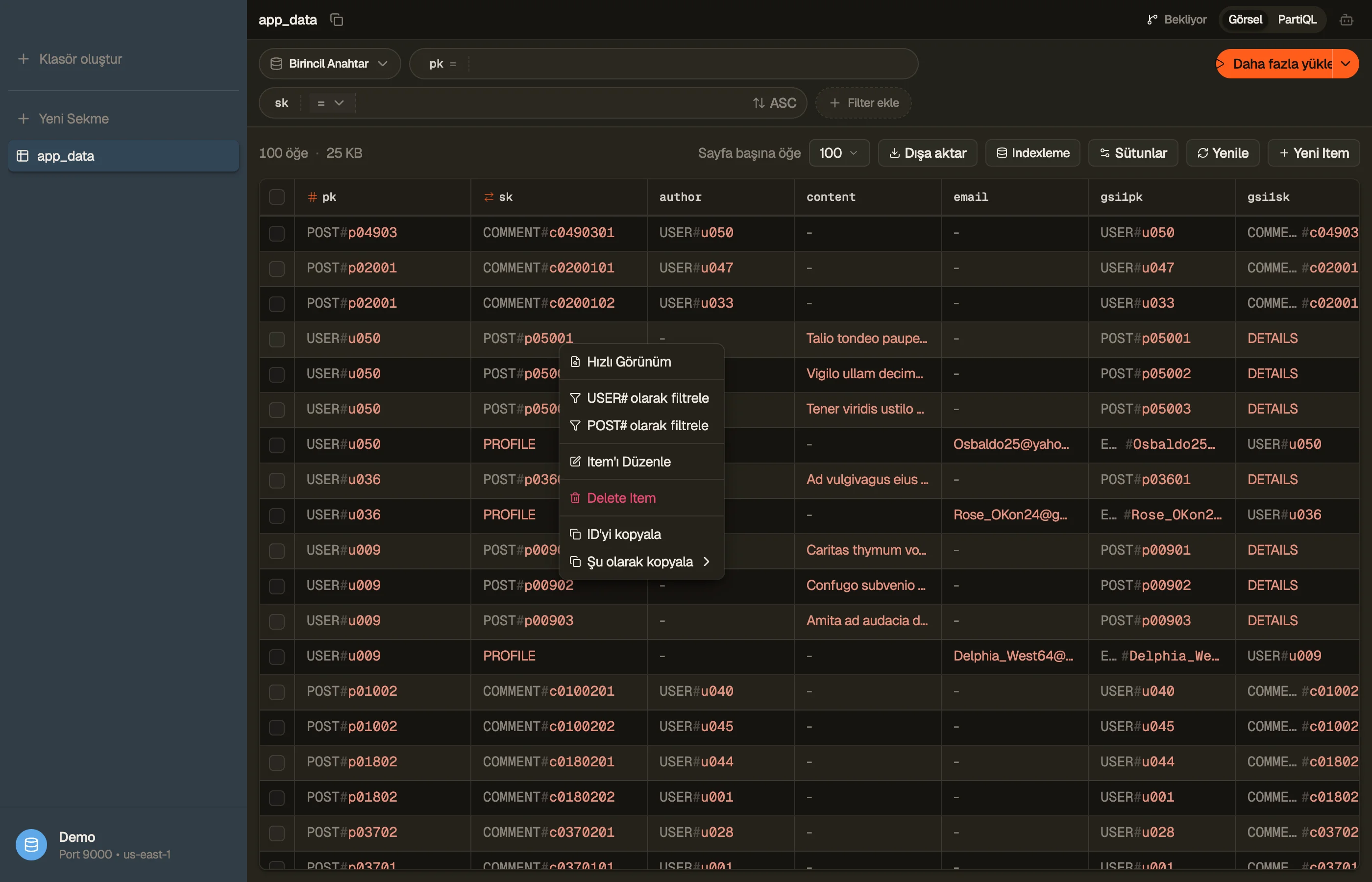Choose POST# olarak filtrele
Image resolution: width=1372 pixels, height=882 pixels.
(x=641, y=425)
